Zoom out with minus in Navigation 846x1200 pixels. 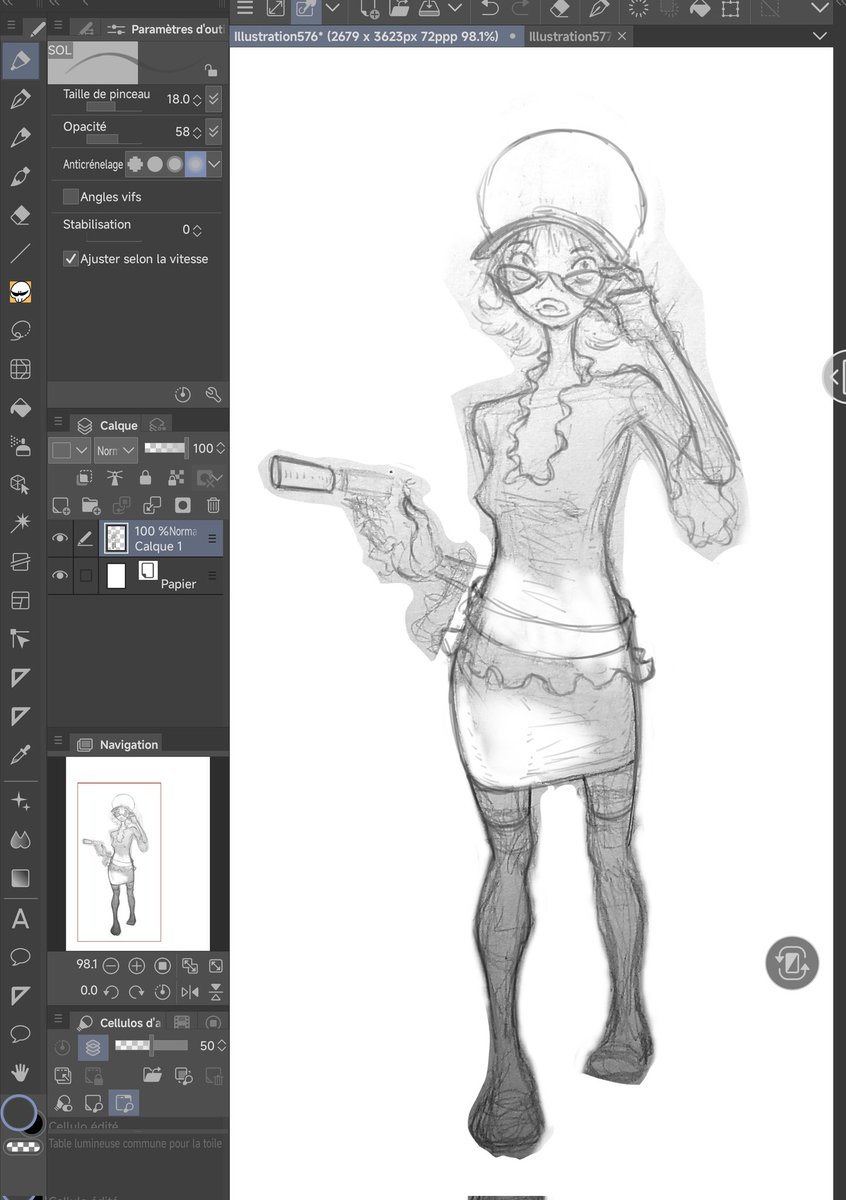click(111, 966)
